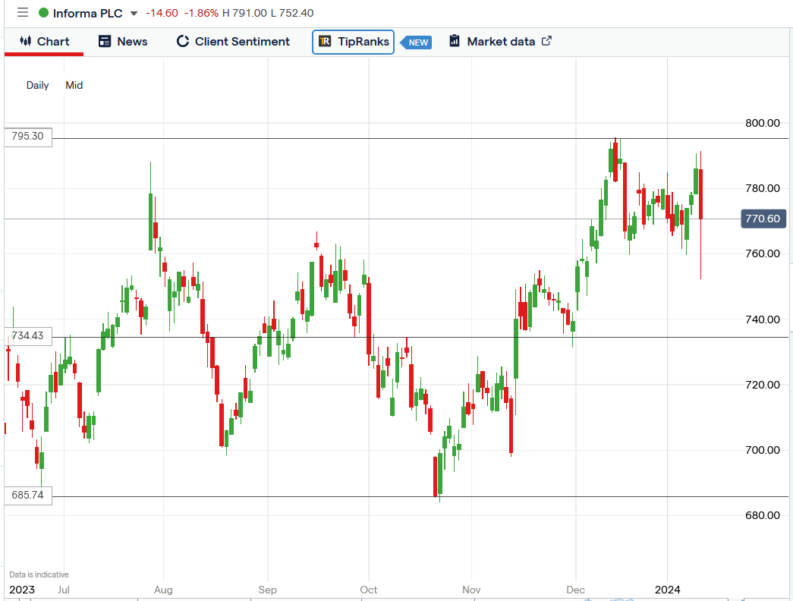Viewport: 793px width, 601px height.
Task: Select the 795.30 horizontal level label
Action: point(29,136)
